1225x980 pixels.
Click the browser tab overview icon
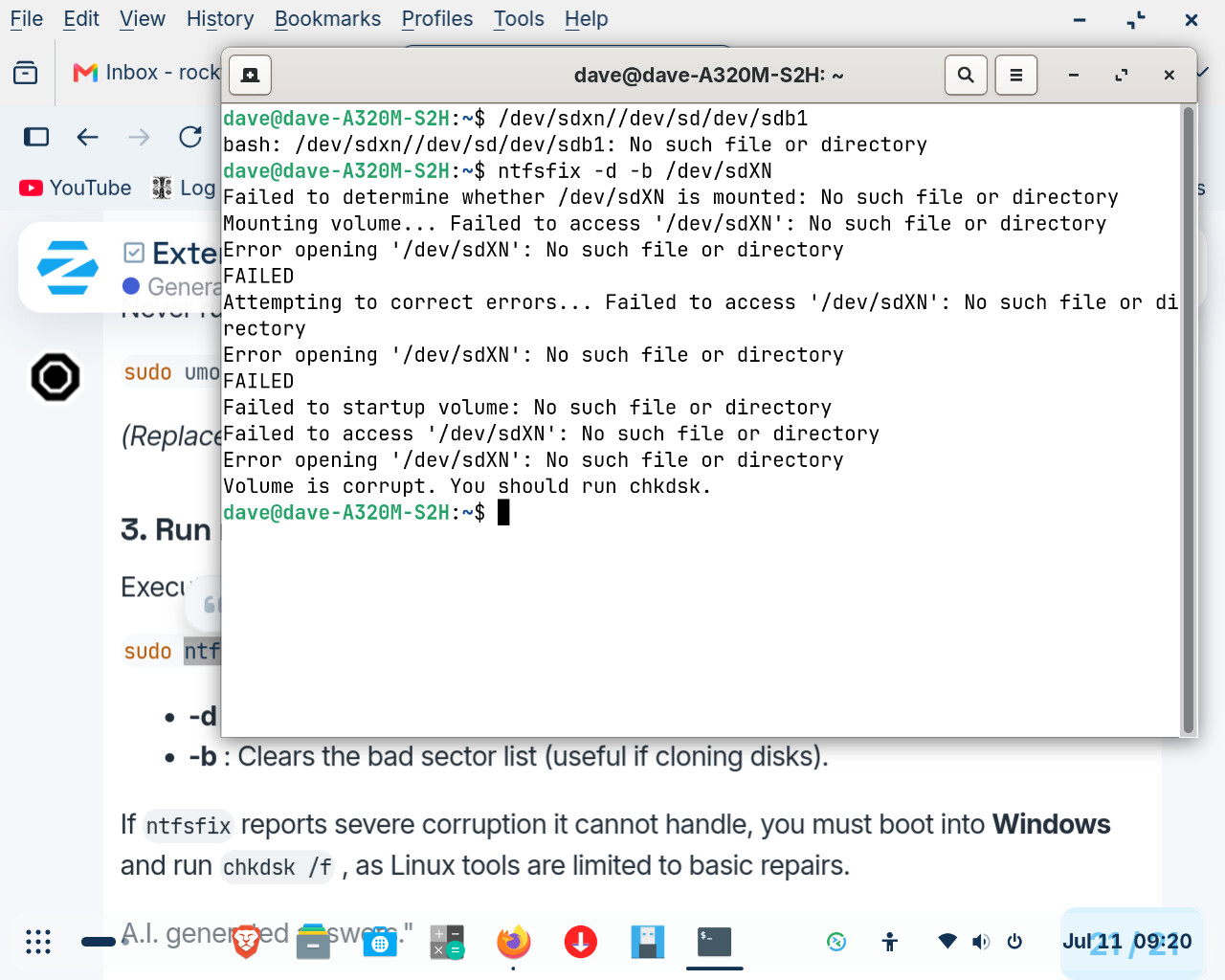pyautogui.click(x=26, y=73)
